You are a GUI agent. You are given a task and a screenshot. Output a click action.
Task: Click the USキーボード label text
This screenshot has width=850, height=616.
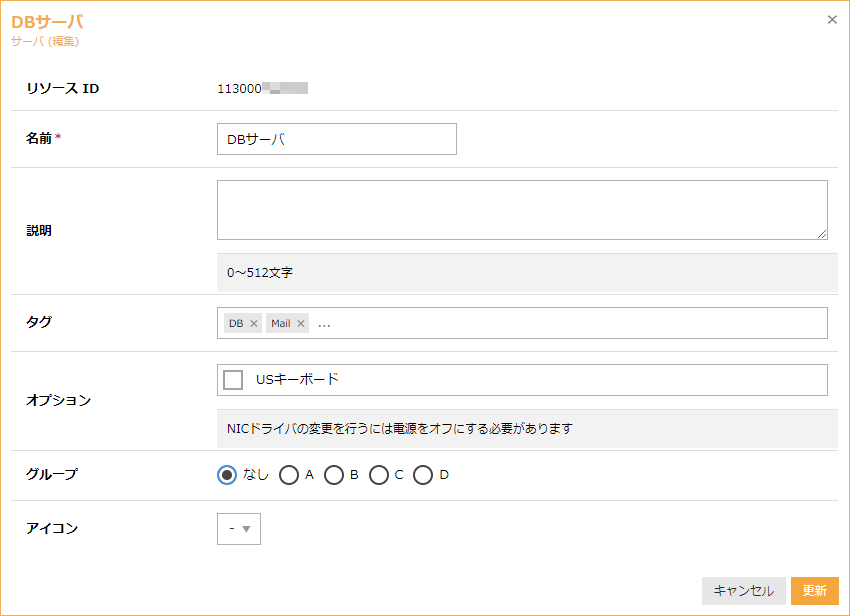click(297, 380)
